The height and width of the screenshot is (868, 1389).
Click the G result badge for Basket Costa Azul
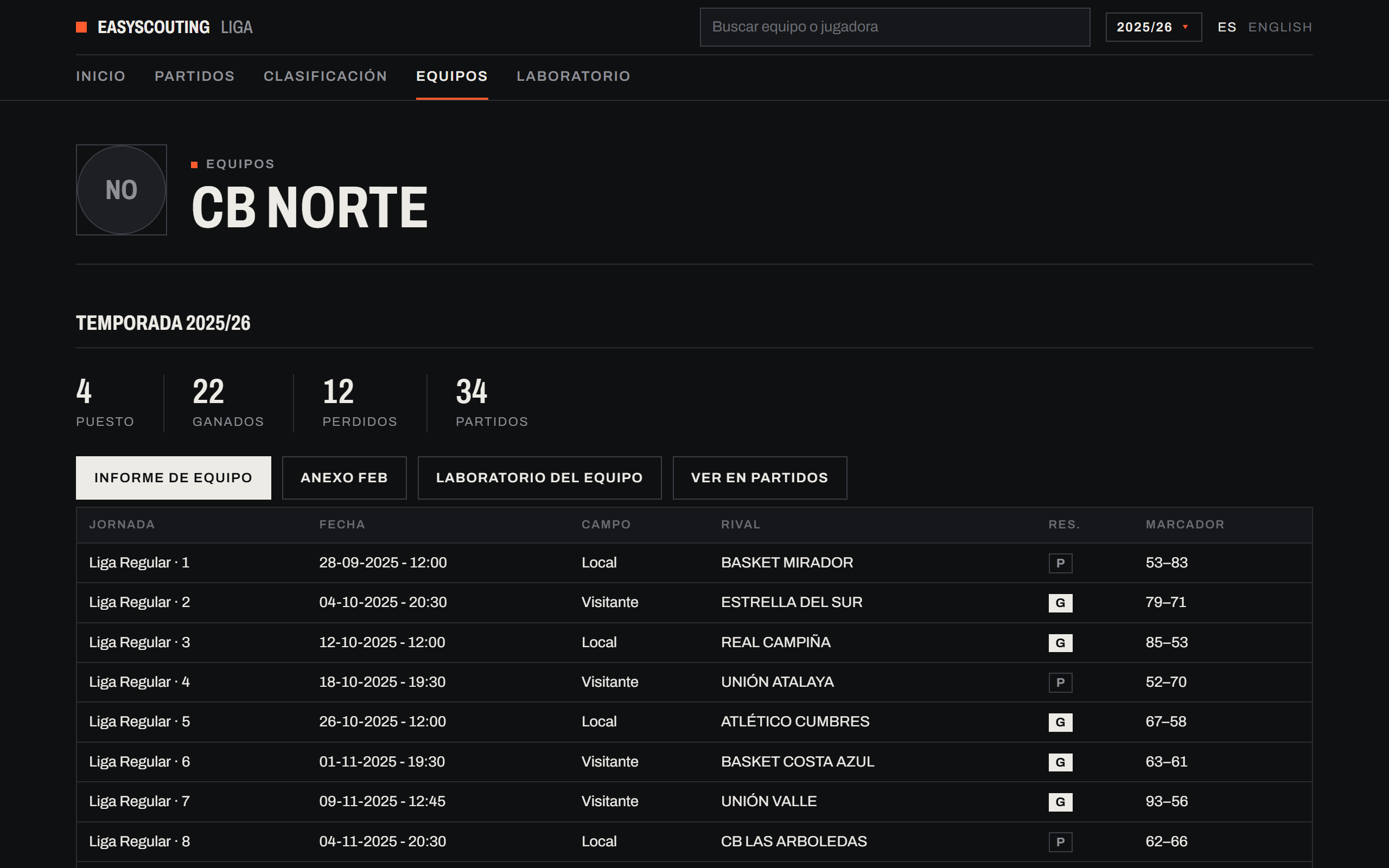point(1060,762)
